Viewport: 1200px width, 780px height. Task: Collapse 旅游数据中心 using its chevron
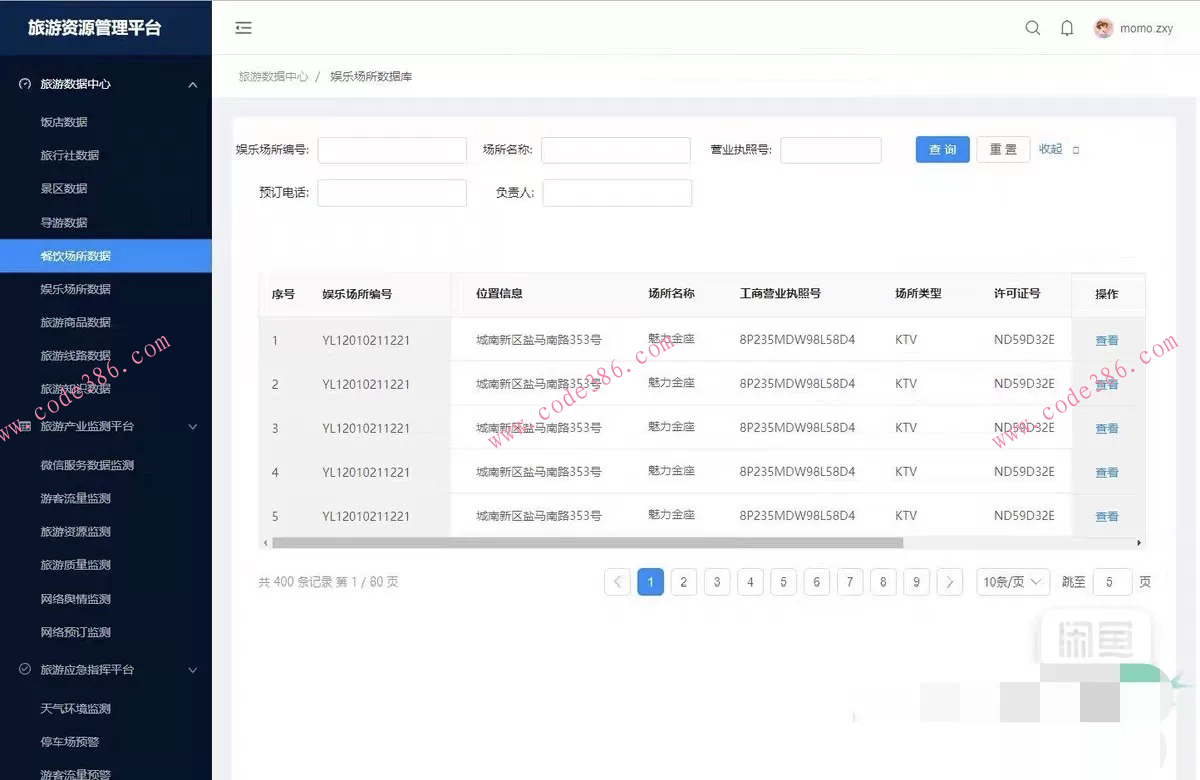point(192,84)
